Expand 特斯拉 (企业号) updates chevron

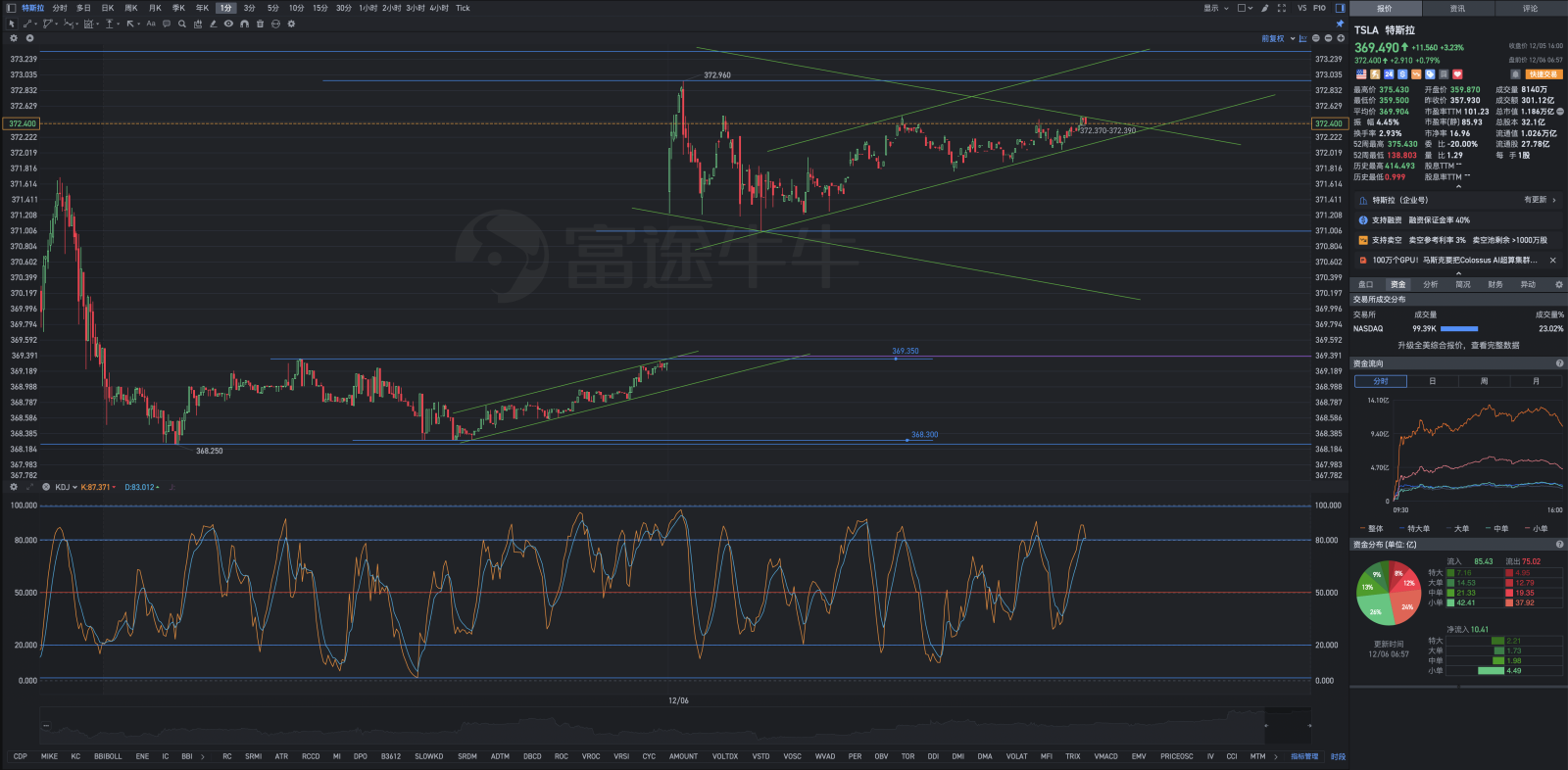pos(1554,200)
